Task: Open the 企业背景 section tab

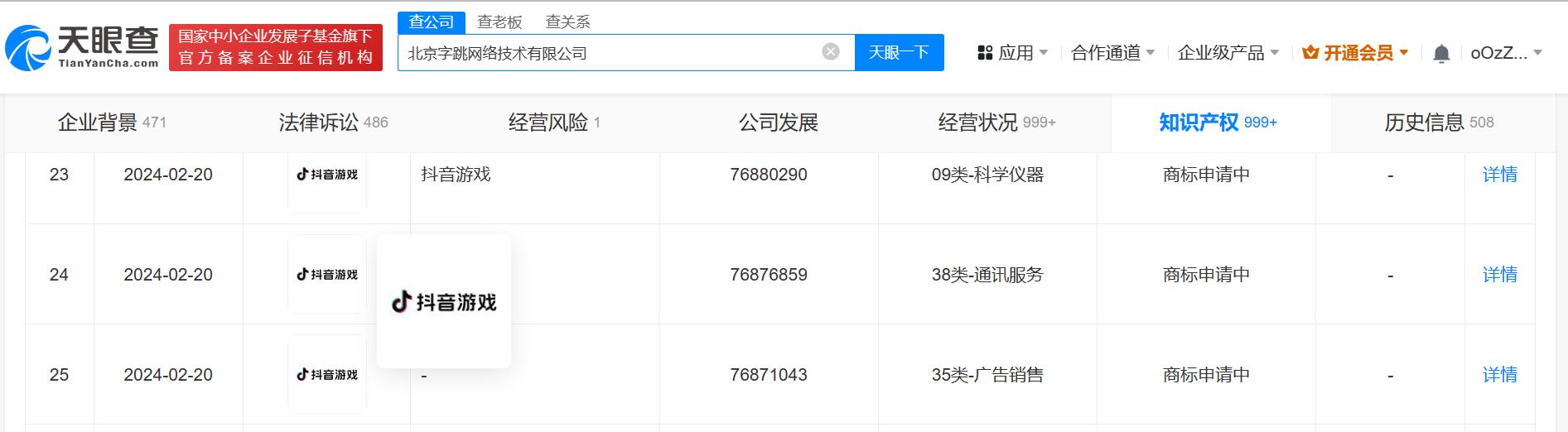Action: pos(112,122)
